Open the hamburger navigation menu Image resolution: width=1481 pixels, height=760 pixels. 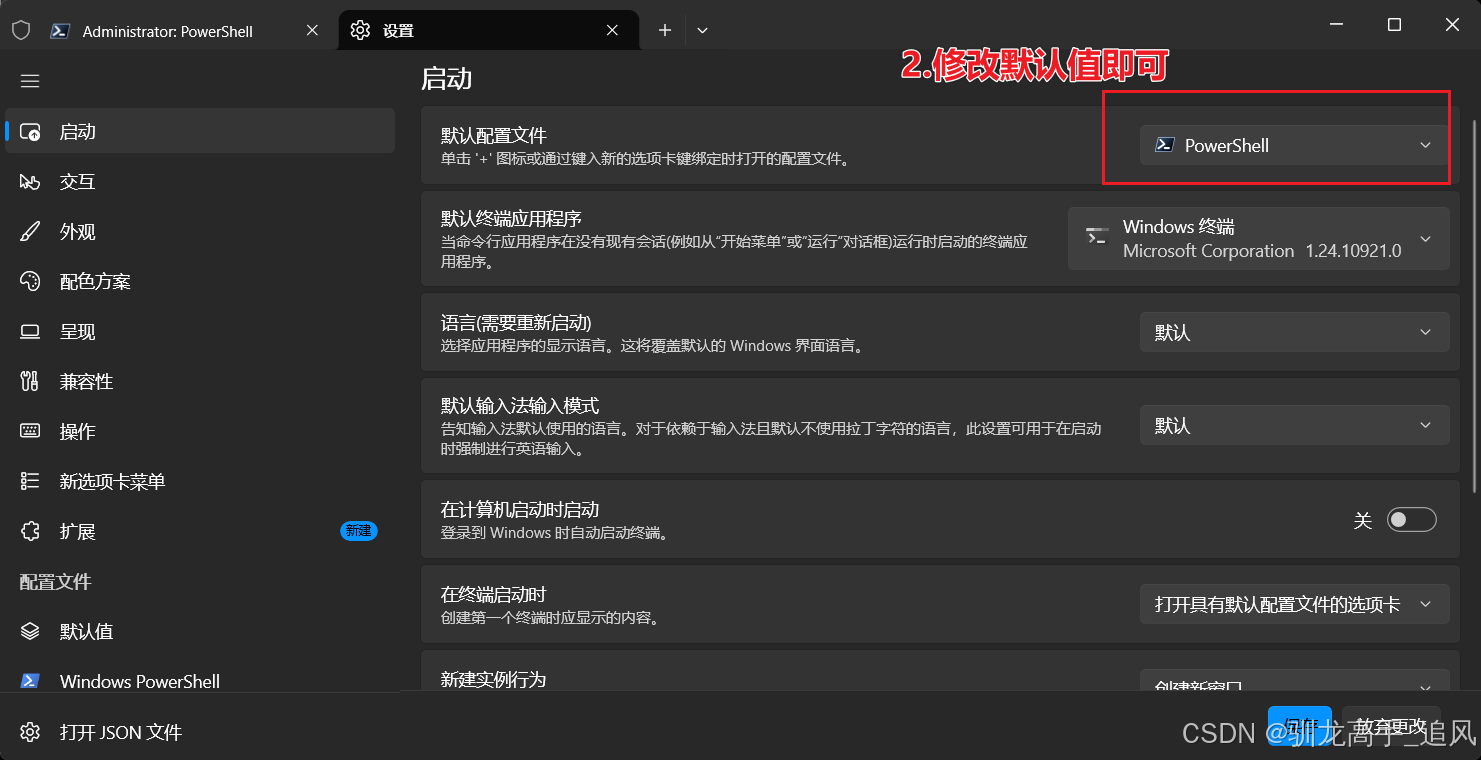[30, 81]
